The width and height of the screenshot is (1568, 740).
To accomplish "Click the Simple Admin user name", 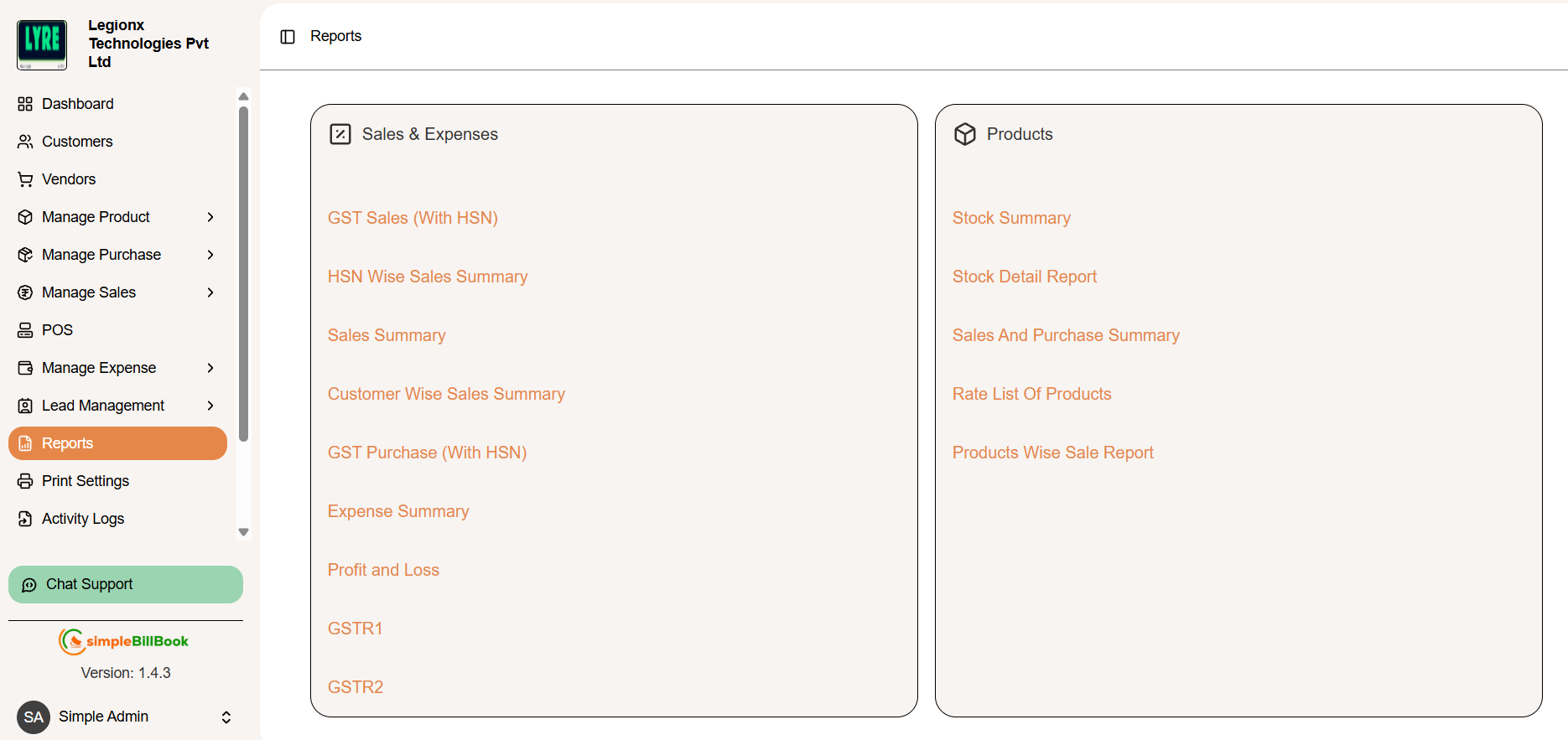I will pyautogui.click(x=103, y=717).
